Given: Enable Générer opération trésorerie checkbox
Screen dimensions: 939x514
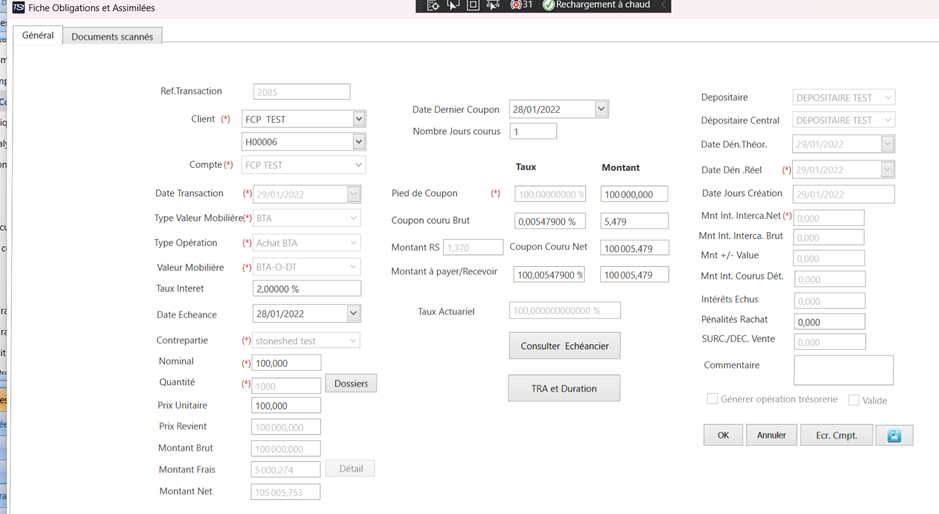Looking at the screenshot, I should (712, 399).
